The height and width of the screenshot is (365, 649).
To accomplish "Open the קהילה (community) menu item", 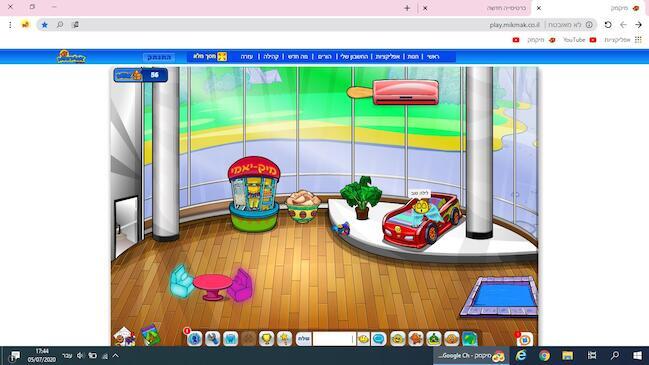I will (271, 57).
